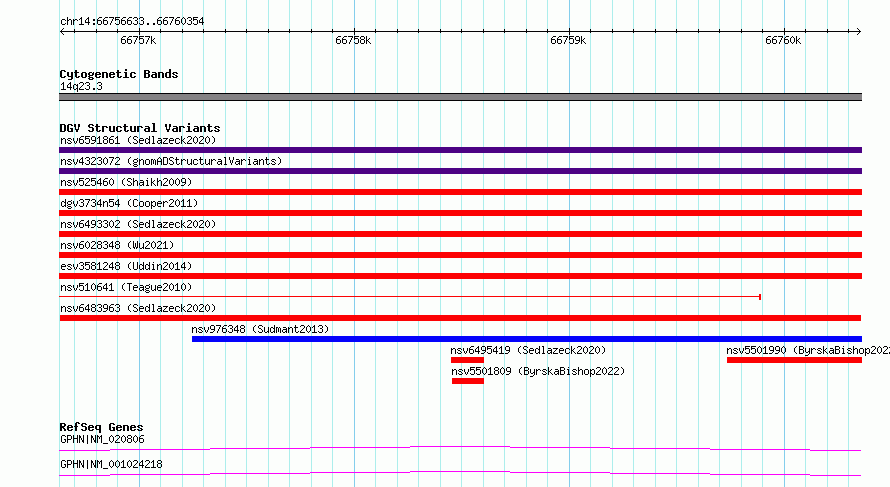Click the purple bar for nsv6591861
Viewport: 890px width, 487px height.
pos(460,150)
